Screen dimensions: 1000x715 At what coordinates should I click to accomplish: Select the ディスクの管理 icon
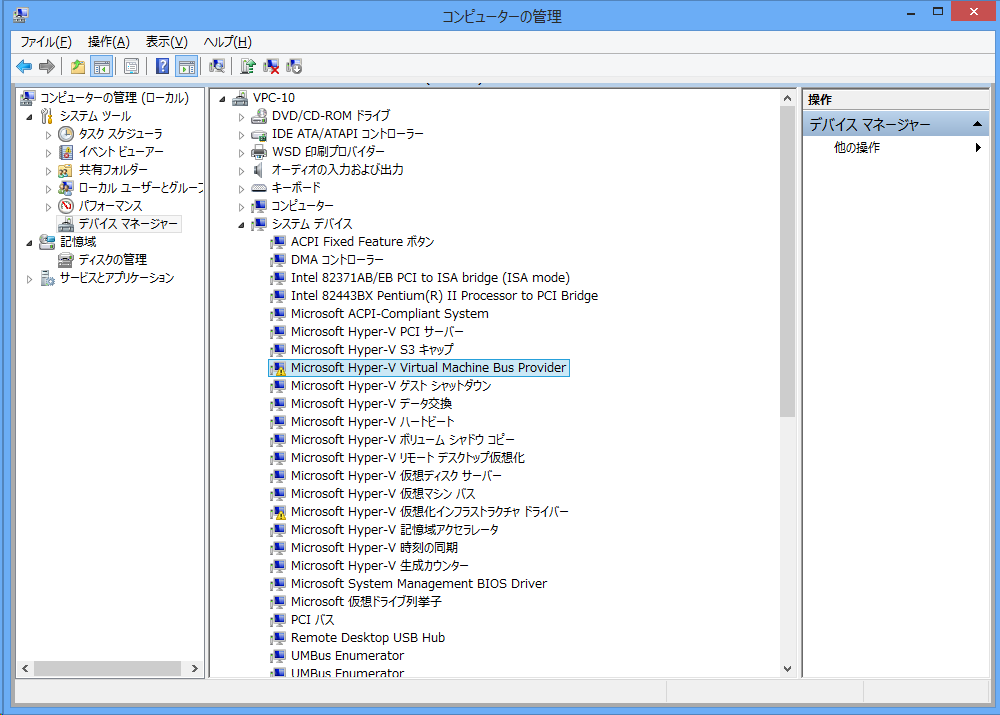(66, 260)
